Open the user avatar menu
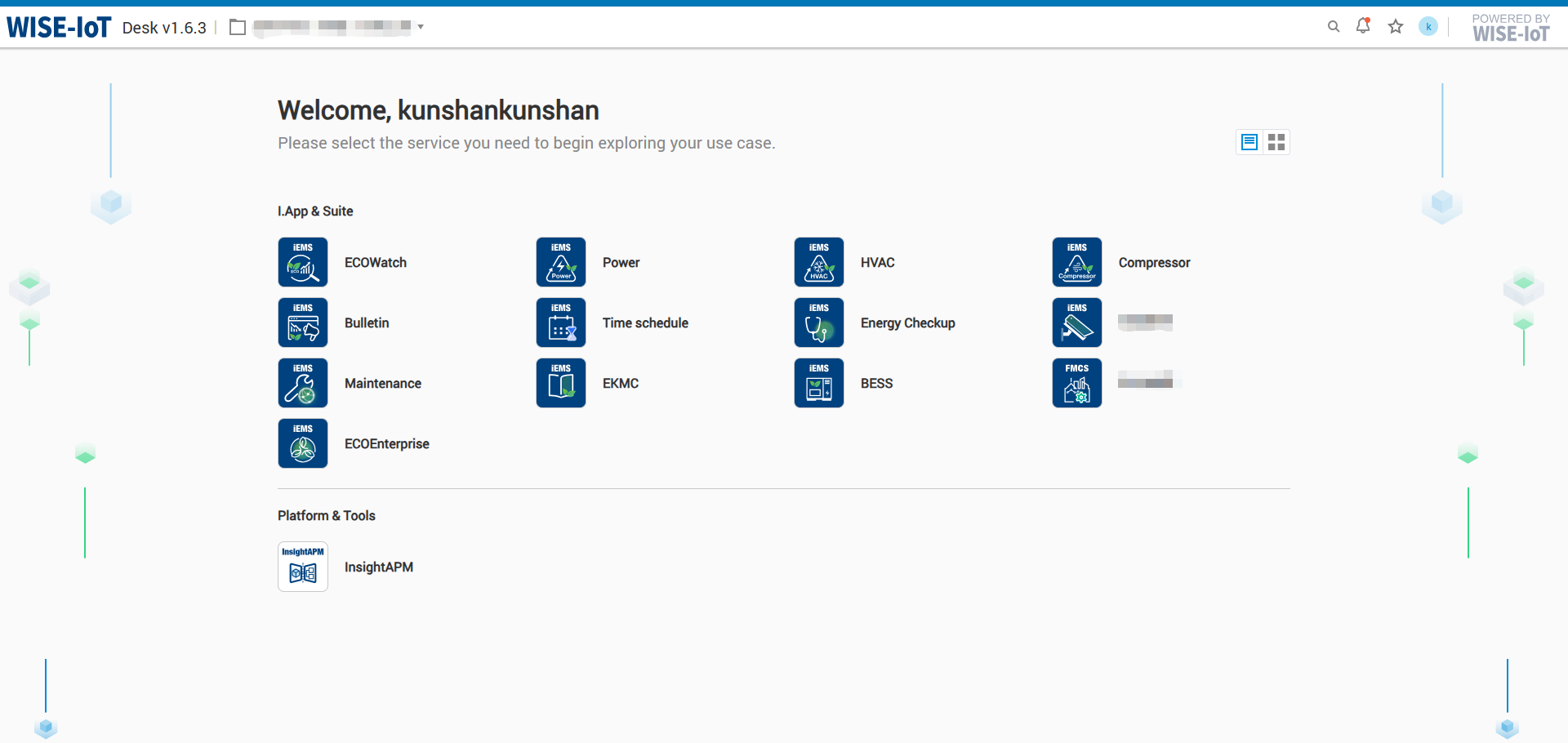This screenshot has height=743, width=1568. (x=1428, y=26)
